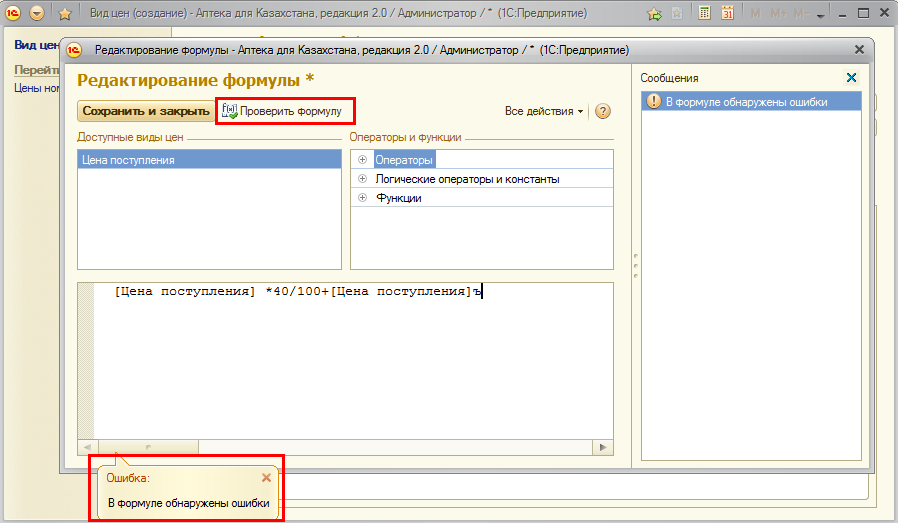Select Цена поступления in available price types

coord(130,160)
